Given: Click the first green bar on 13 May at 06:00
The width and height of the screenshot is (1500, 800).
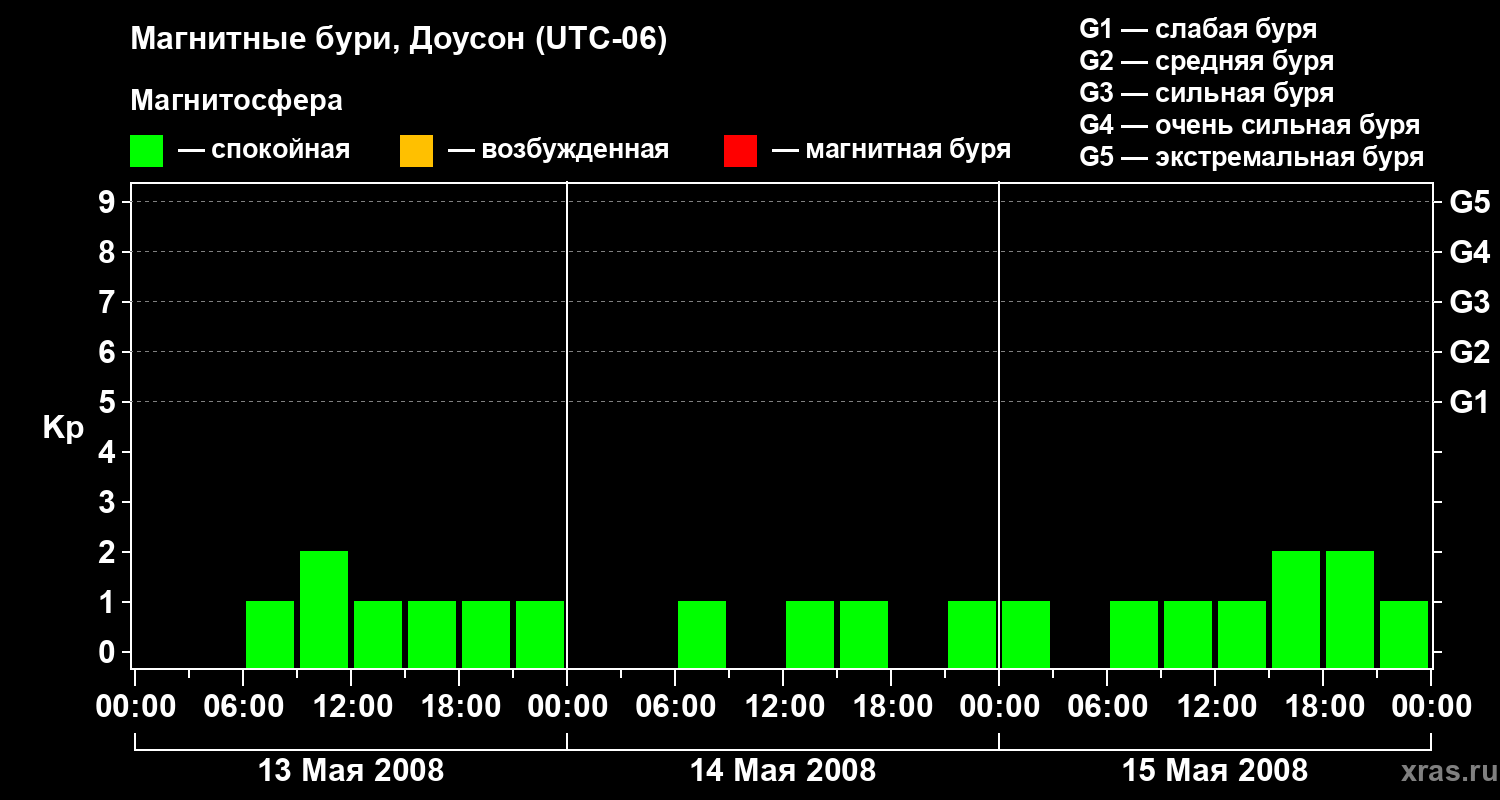Looking at the screenshot, I should (x=270, y=634).
